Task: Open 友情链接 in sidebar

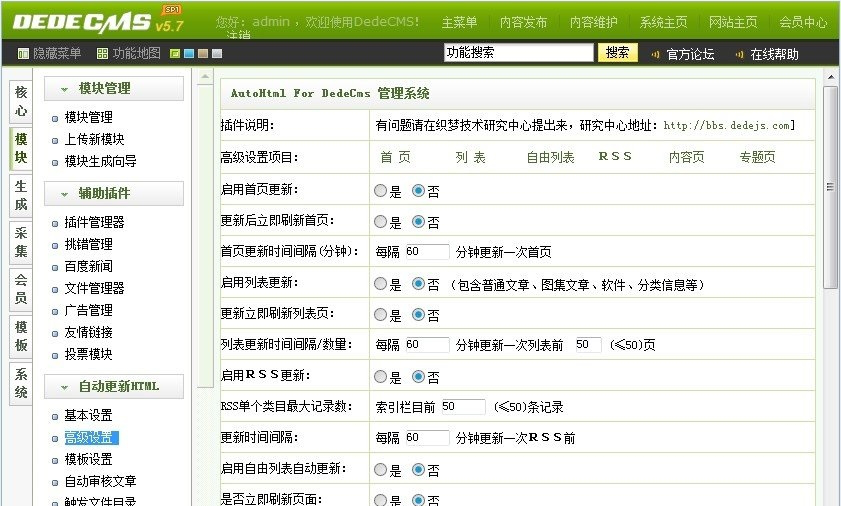Action: (x=88, y=332)
